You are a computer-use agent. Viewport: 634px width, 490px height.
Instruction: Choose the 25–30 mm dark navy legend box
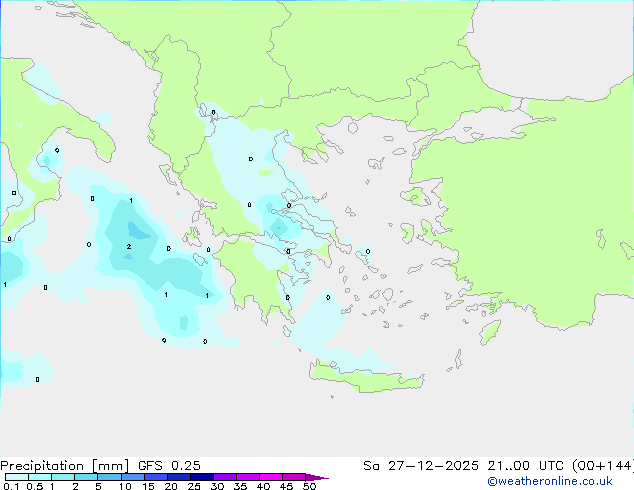202,477
